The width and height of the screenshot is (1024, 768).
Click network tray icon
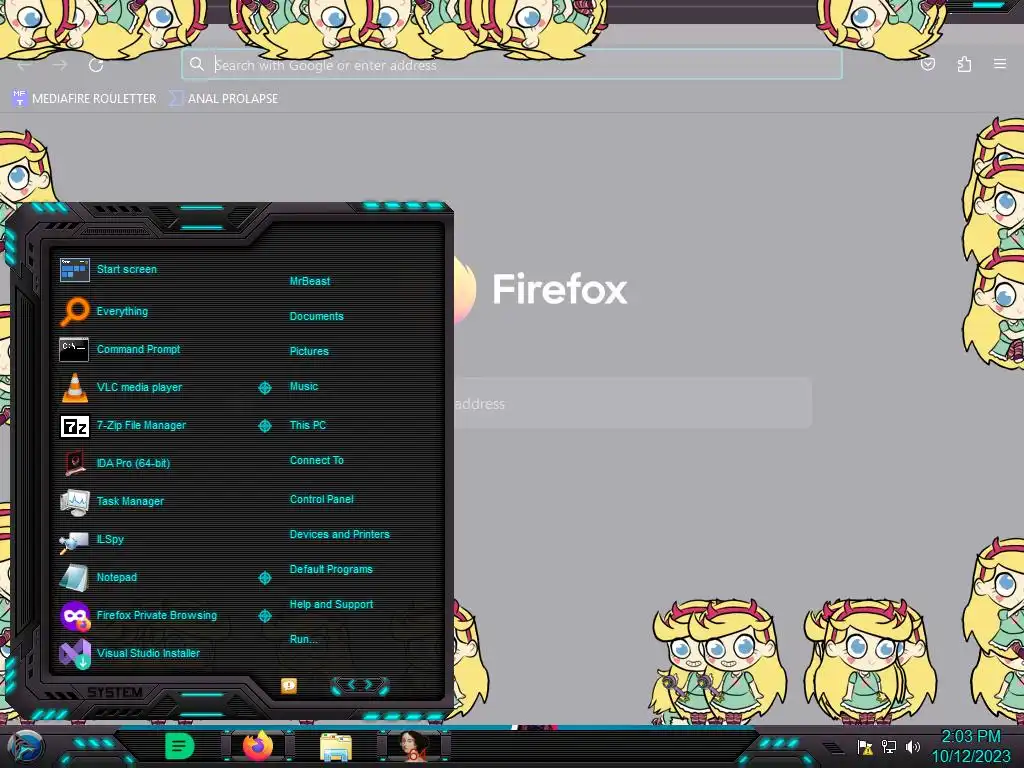click(889, 746)
